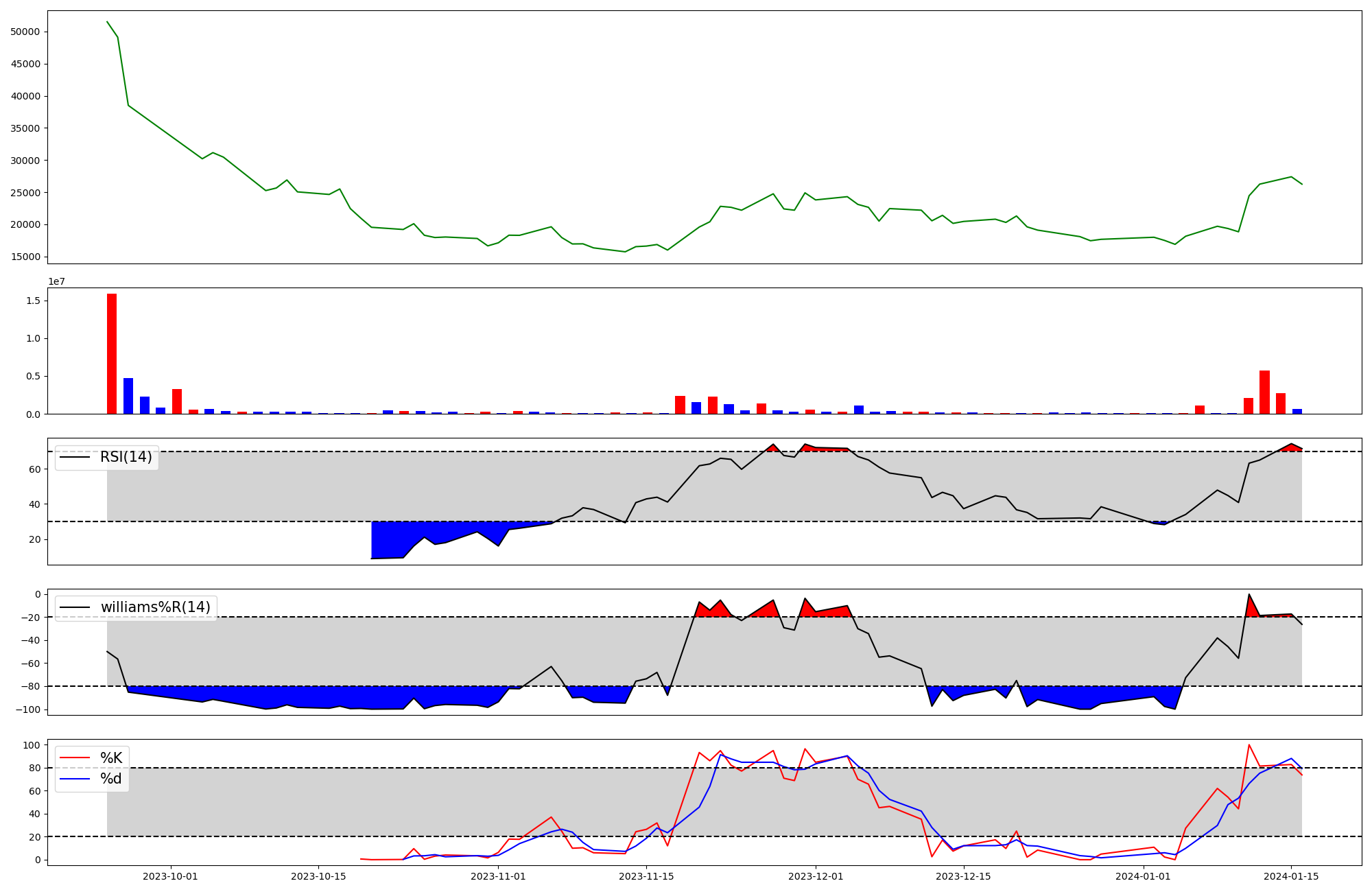Click the %K legend entry

pyautogui.click(x=110, y=758)
